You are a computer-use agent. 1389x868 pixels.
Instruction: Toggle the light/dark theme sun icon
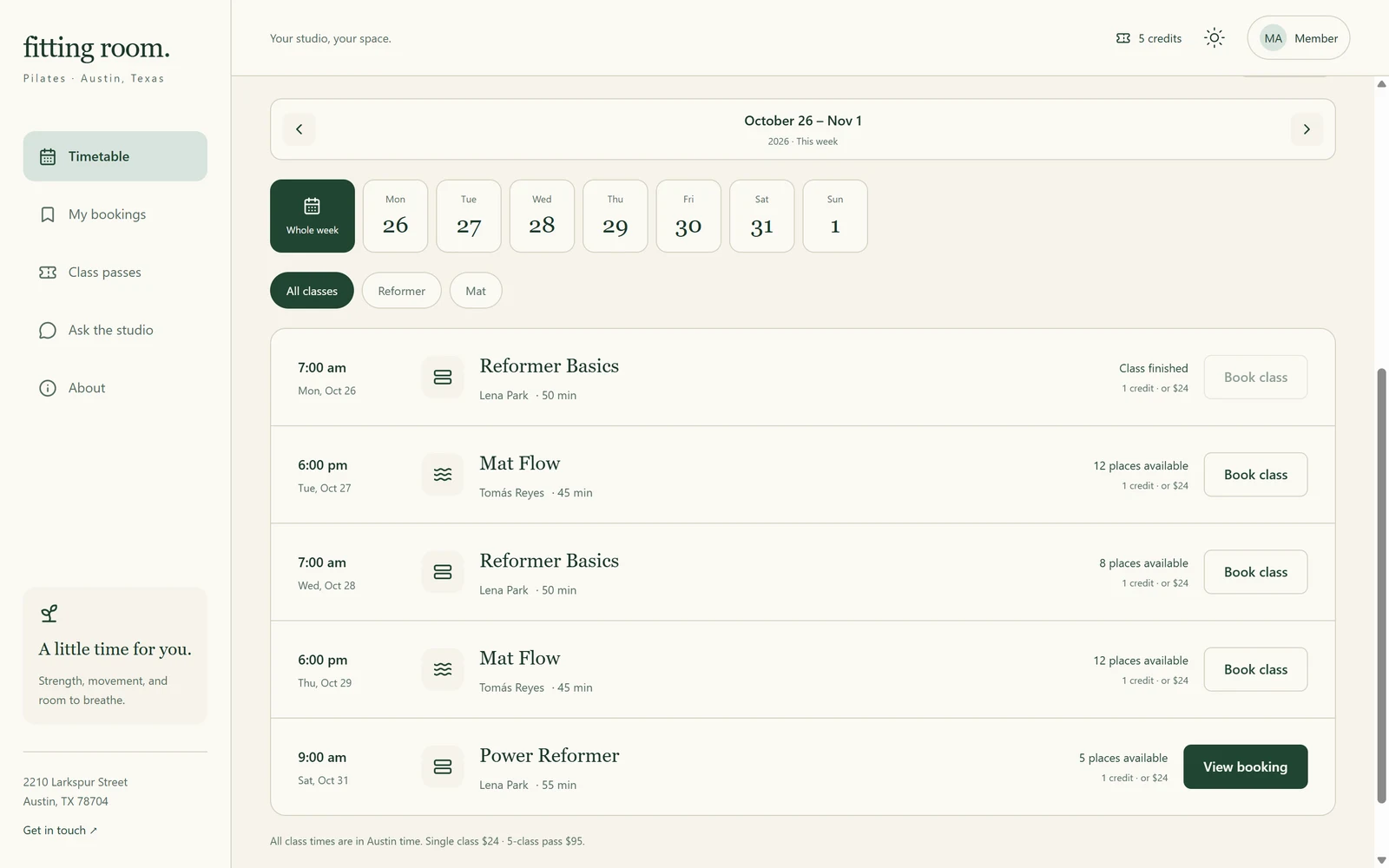pos(1215,37)
